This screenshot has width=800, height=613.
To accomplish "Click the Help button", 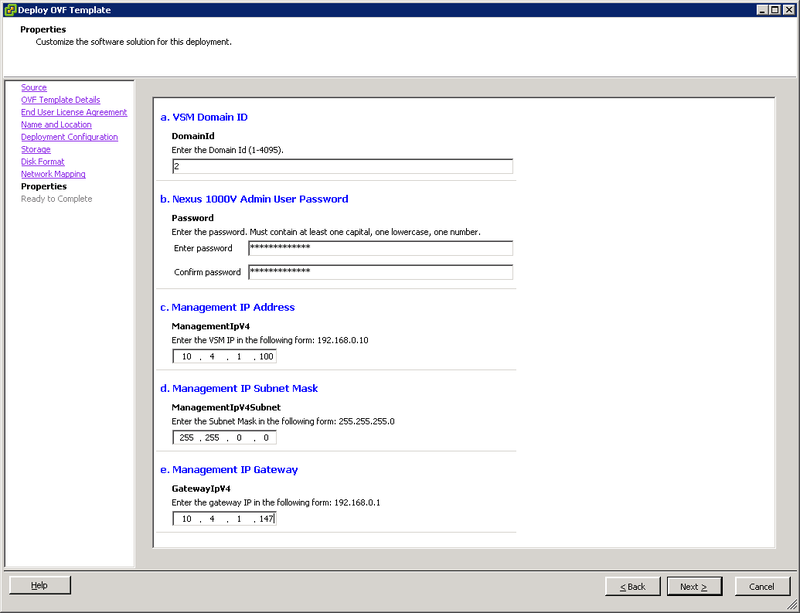I will click(40, 585).
